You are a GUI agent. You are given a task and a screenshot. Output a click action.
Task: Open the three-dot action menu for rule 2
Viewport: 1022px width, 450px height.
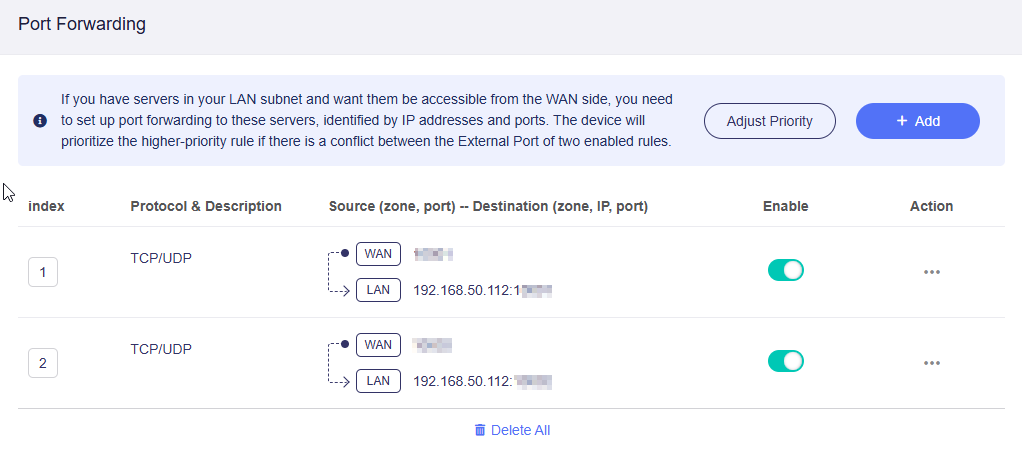(932, 363)
